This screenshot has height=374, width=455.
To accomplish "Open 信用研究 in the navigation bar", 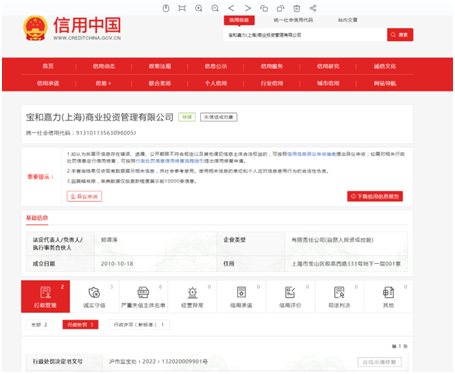I will 328,66.
